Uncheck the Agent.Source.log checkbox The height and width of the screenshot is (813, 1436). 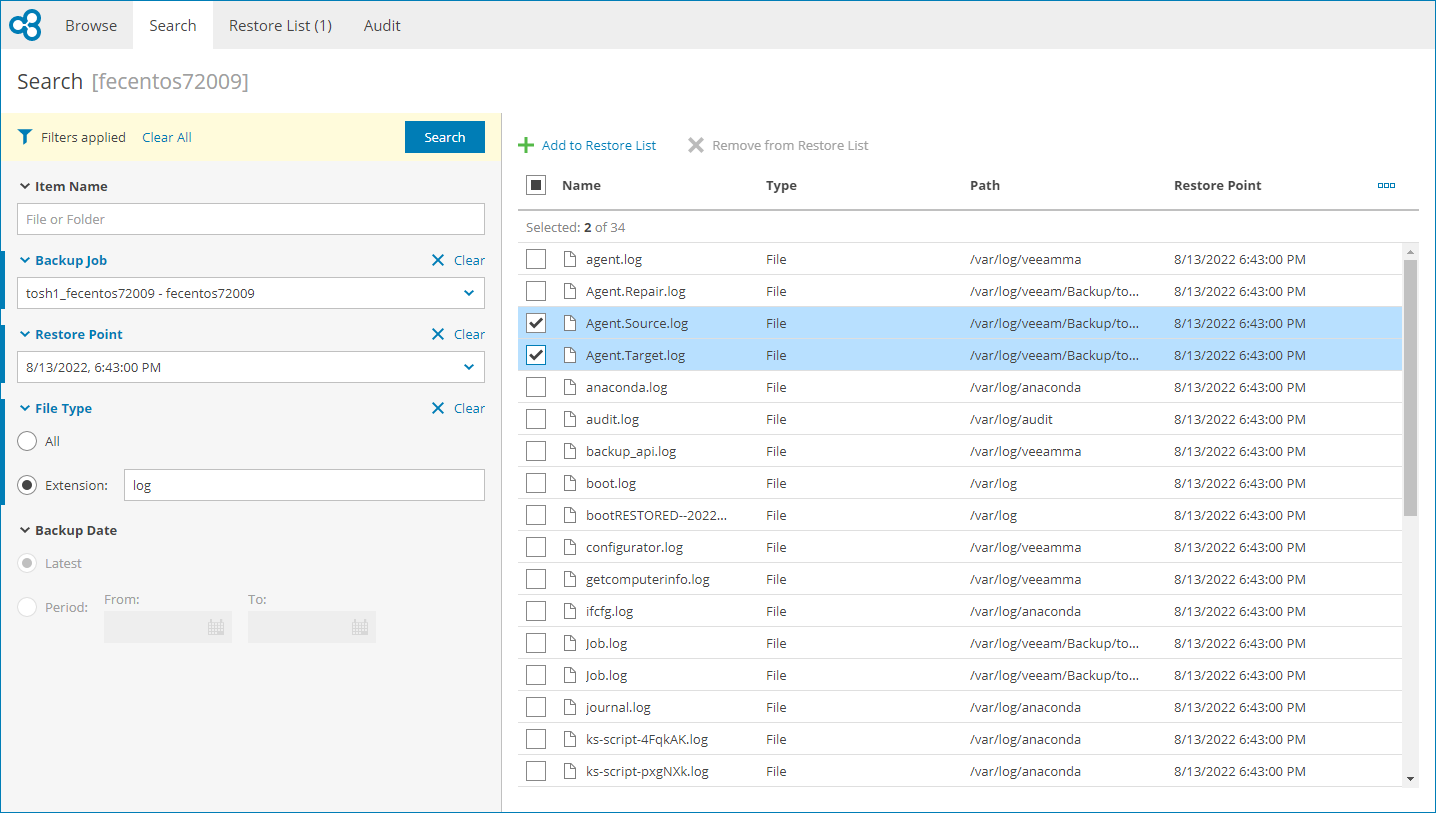pos(535,322)
